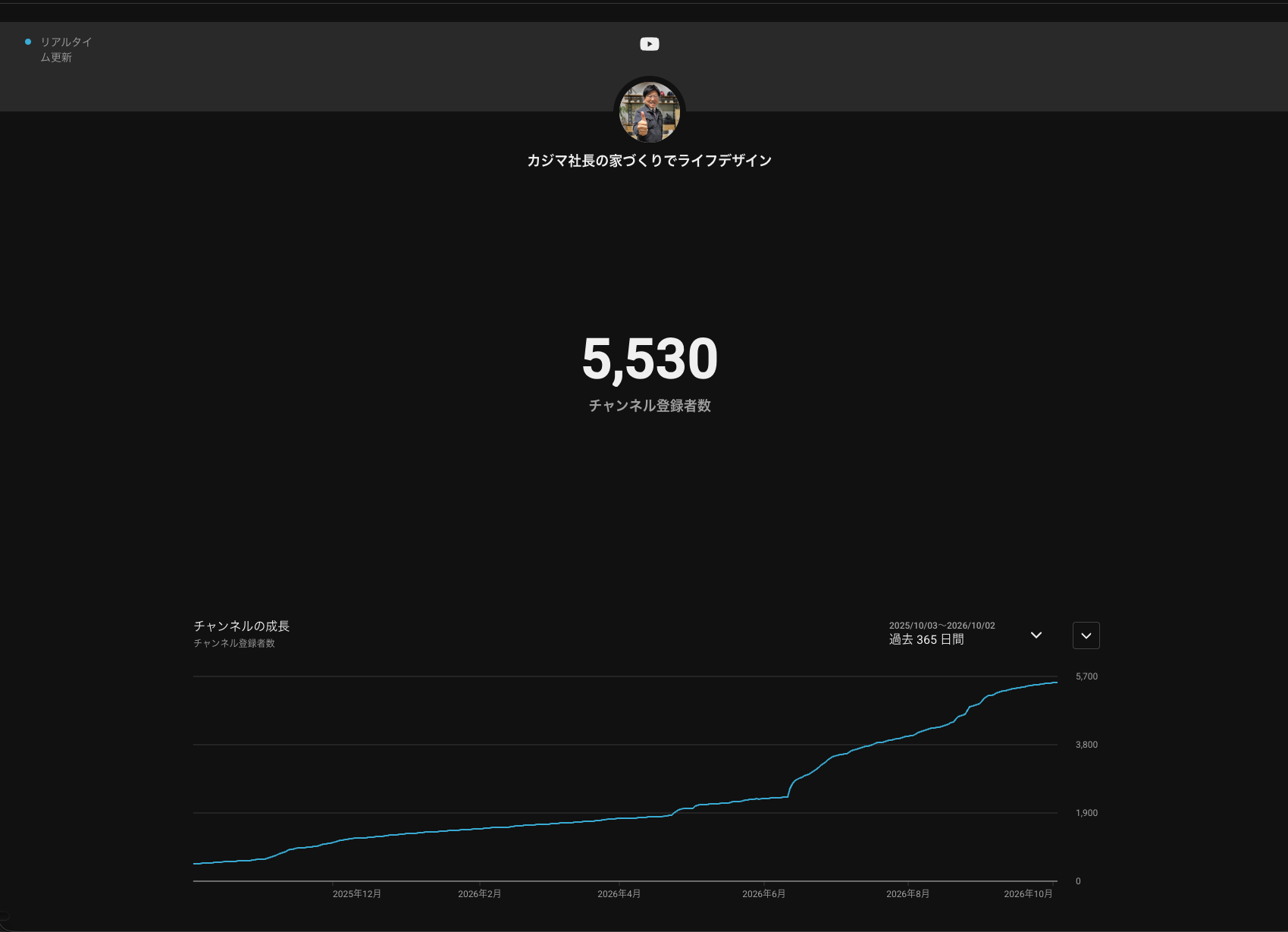Click the チャンネルの成長 chart title
The height and width of the screenshot is (932, 1288).
(242, 626)
